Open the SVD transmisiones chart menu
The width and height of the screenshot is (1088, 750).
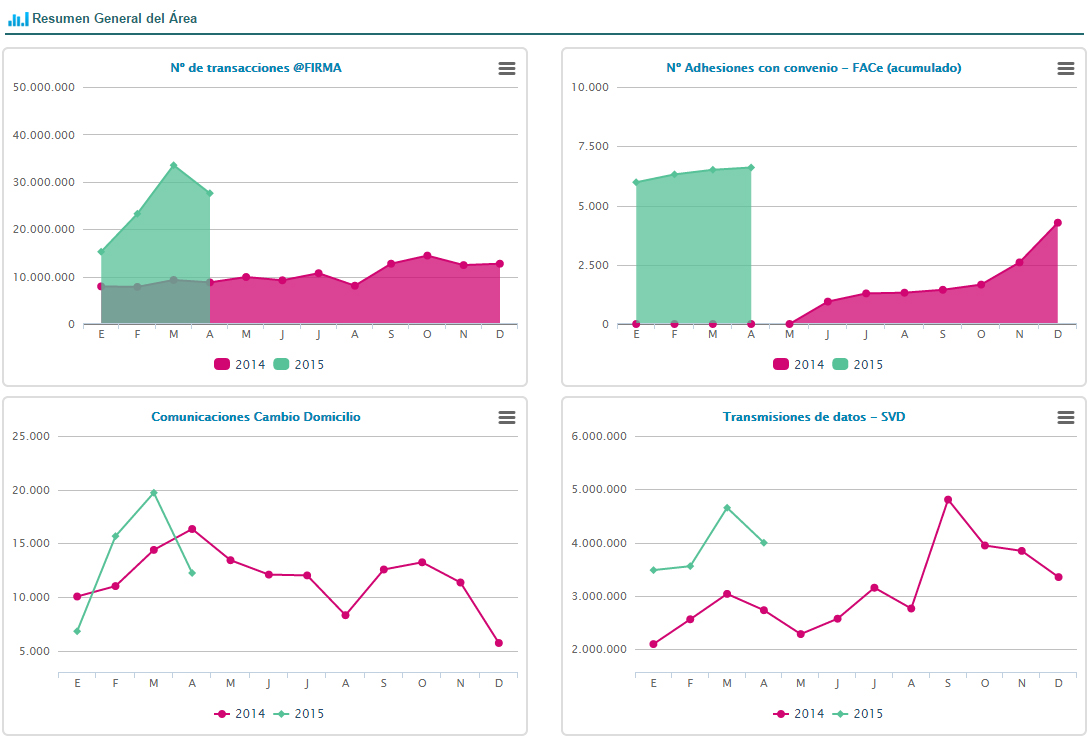tap(1066, 417)
